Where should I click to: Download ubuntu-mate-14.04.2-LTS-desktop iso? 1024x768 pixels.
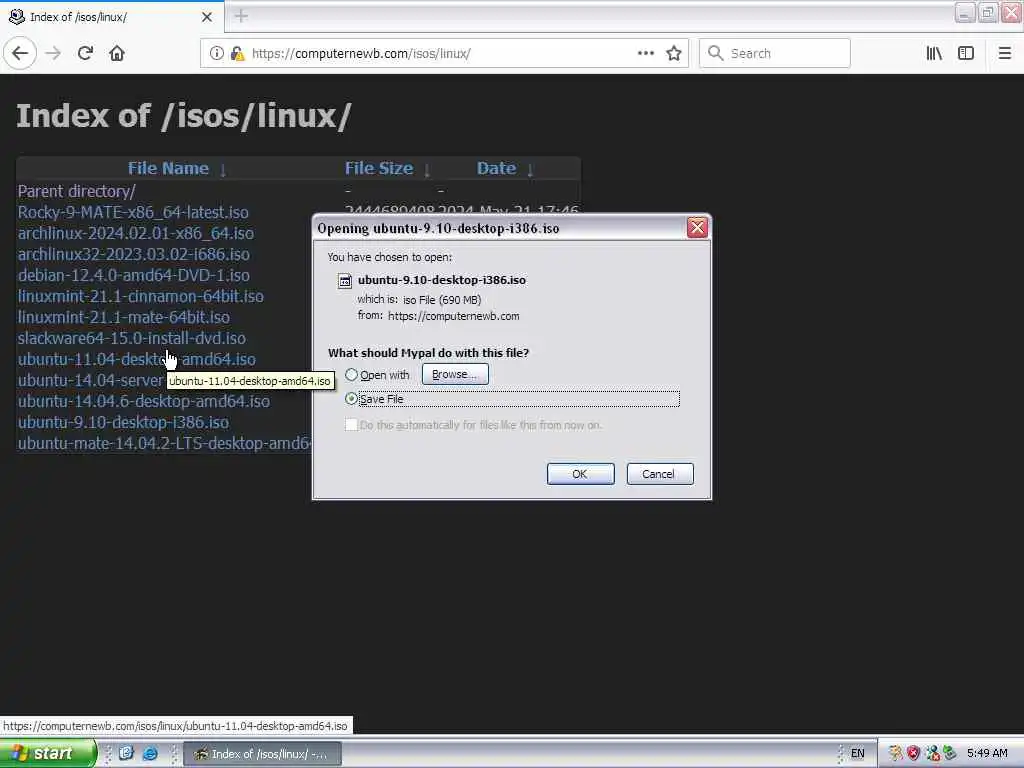click(165, 443)
